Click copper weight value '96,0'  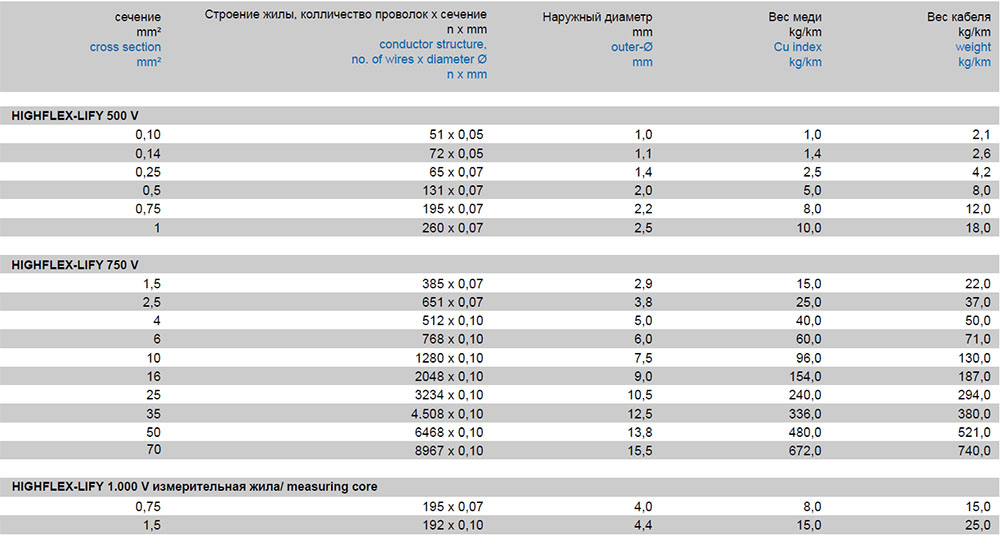coord(809,358)
